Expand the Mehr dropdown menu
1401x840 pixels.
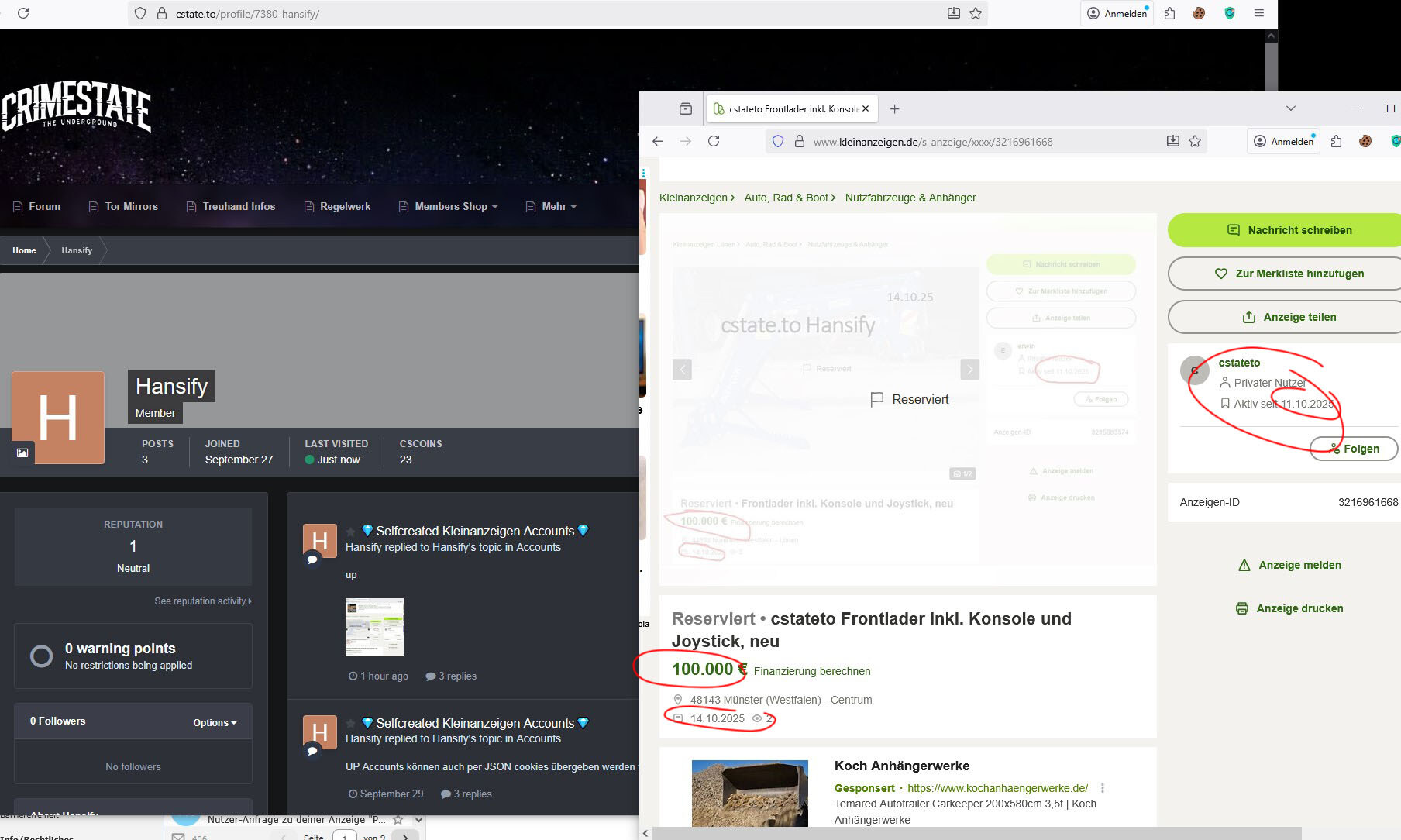pyautogui.click(x=551, y=206)
